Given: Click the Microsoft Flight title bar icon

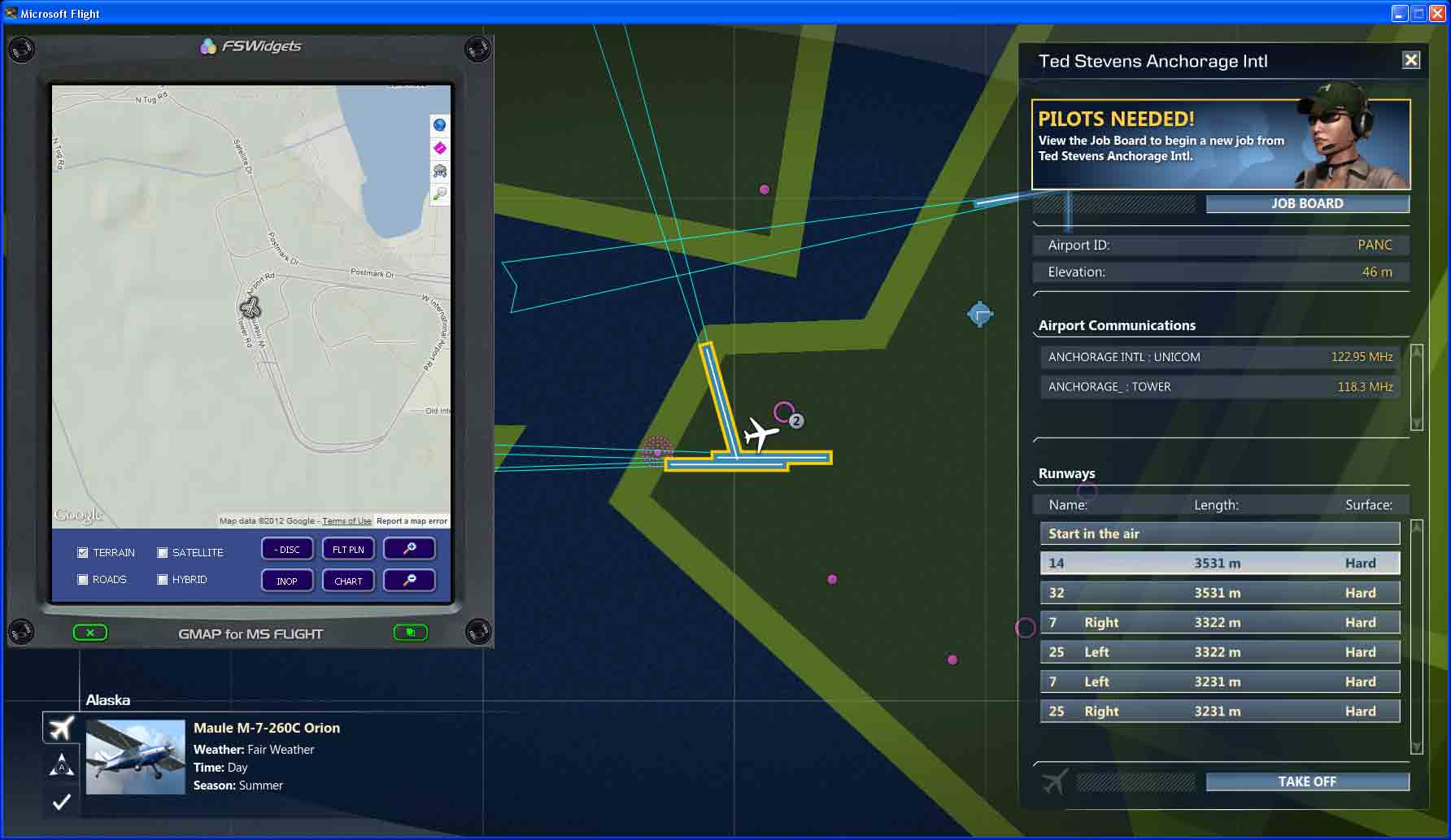Looking at the screenshot, I should point(11,13).
